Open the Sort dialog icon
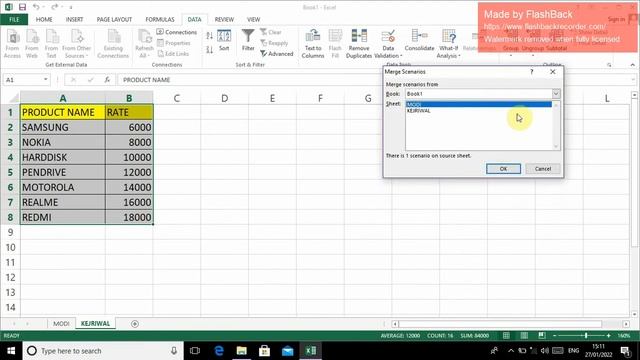Viewport: 640px width, 360px height. point(224,40)
